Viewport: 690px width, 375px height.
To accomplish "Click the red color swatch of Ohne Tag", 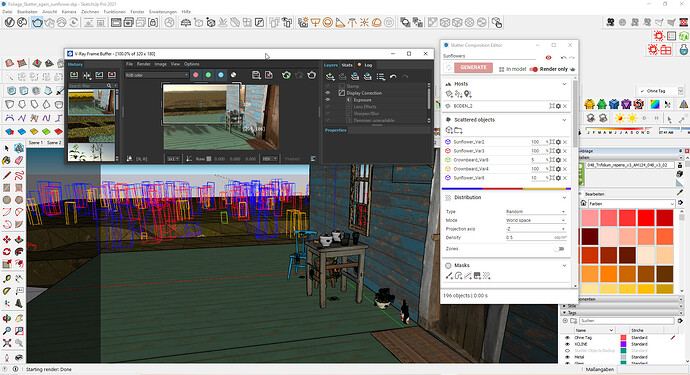I will pyautogui.click(x=624, y=338).
